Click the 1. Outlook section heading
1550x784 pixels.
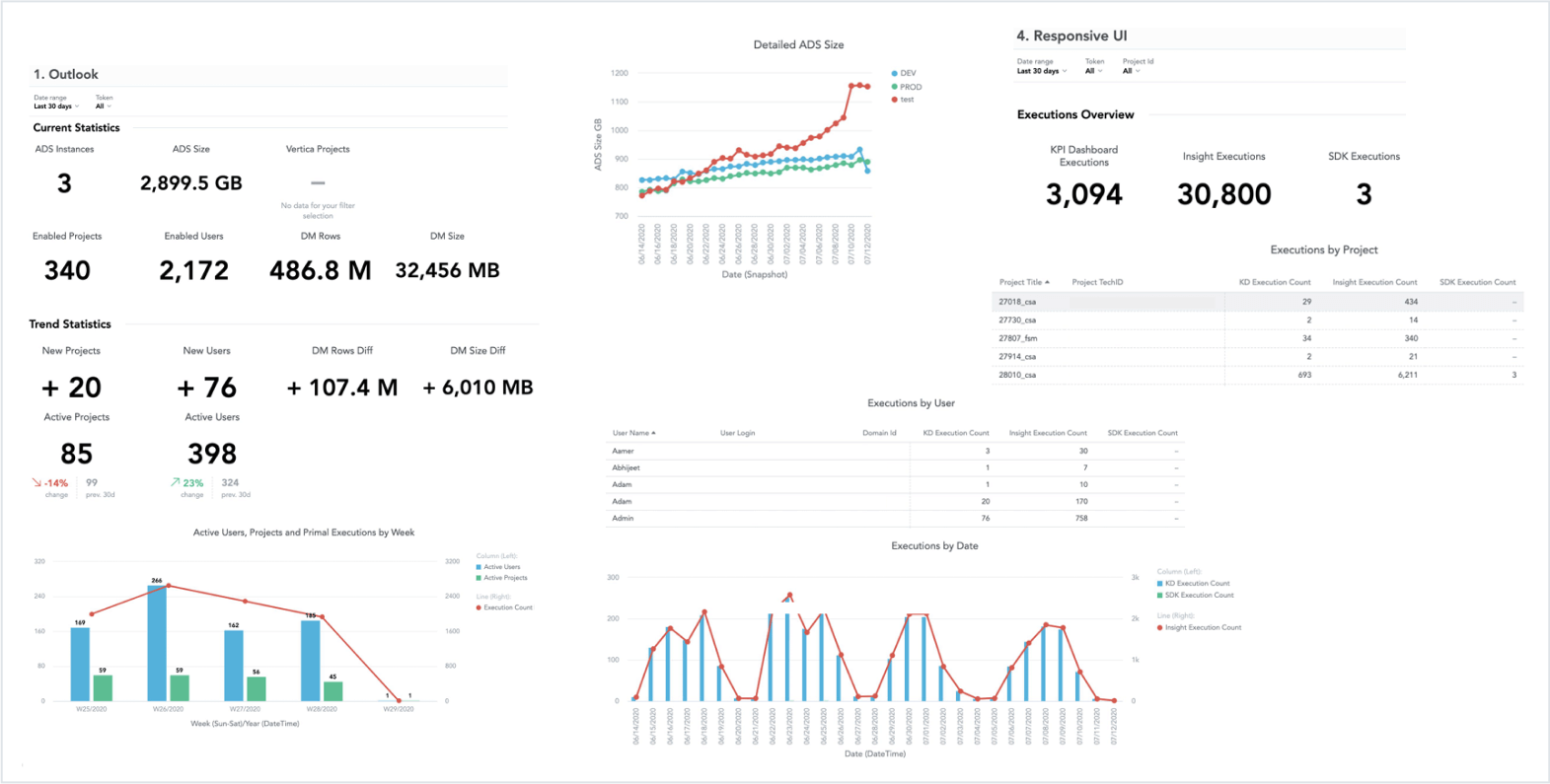66,74
